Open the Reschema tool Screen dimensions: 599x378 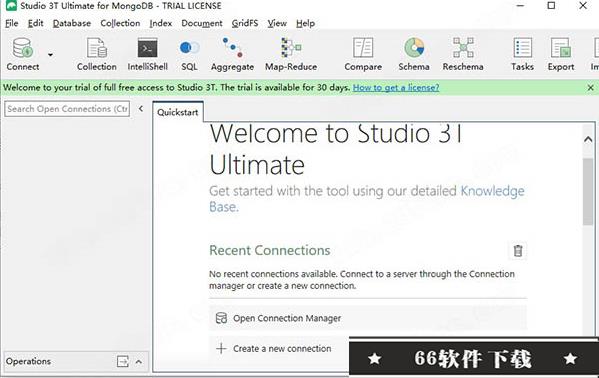(463, 54)
